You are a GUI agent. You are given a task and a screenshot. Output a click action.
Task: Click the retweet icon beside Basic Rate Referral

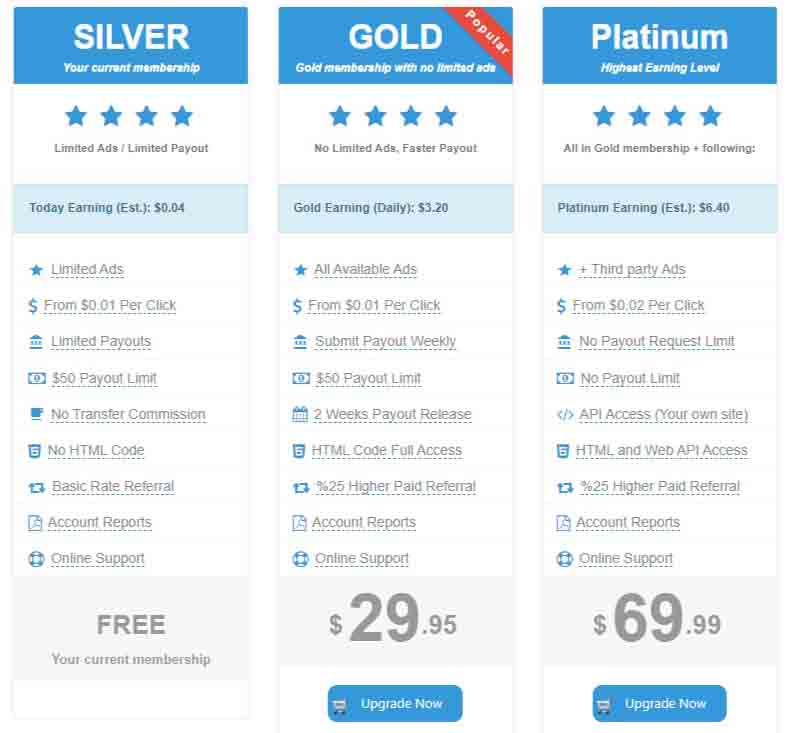37,487
